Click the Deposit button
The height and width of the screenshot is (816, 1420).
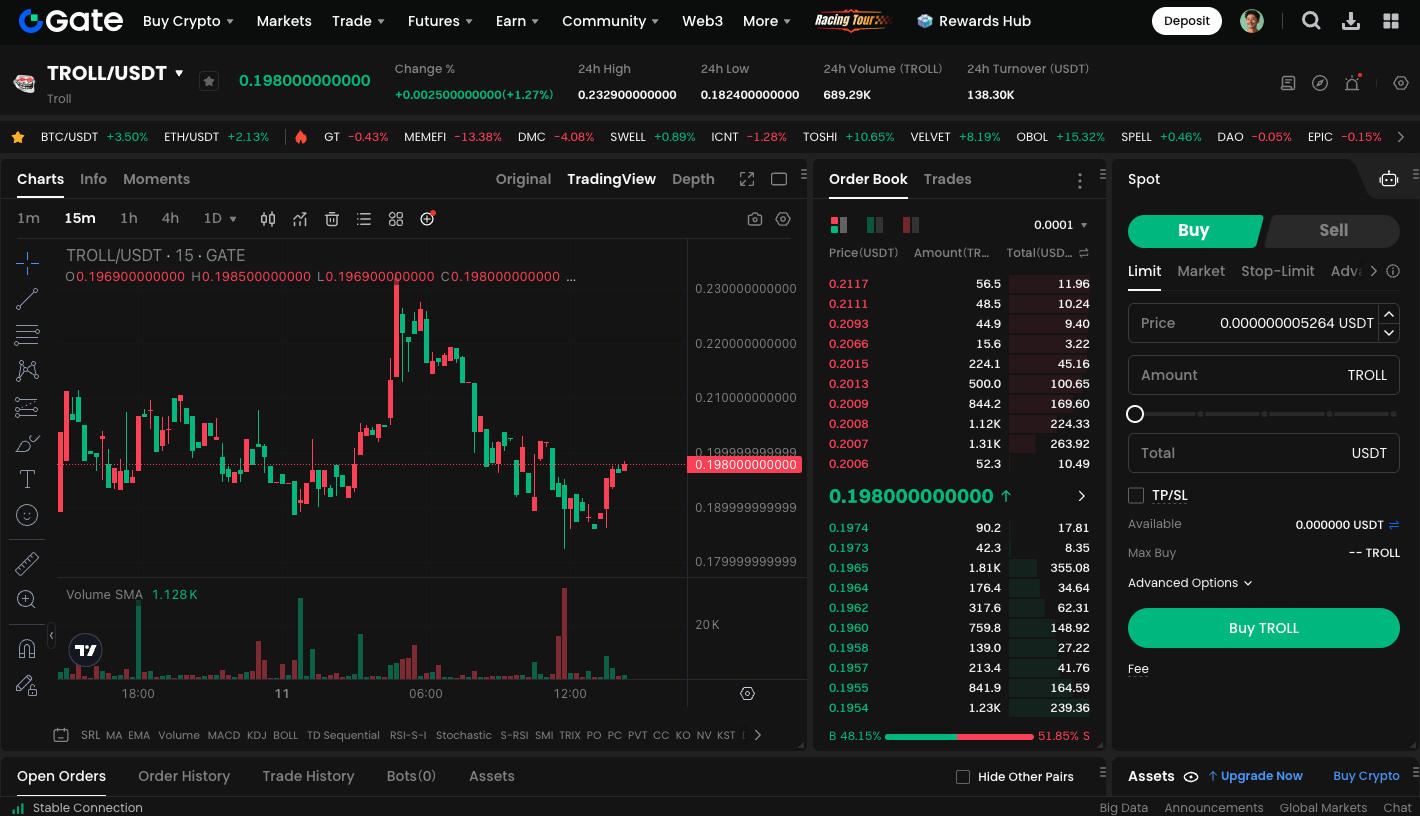(1187, 21)
